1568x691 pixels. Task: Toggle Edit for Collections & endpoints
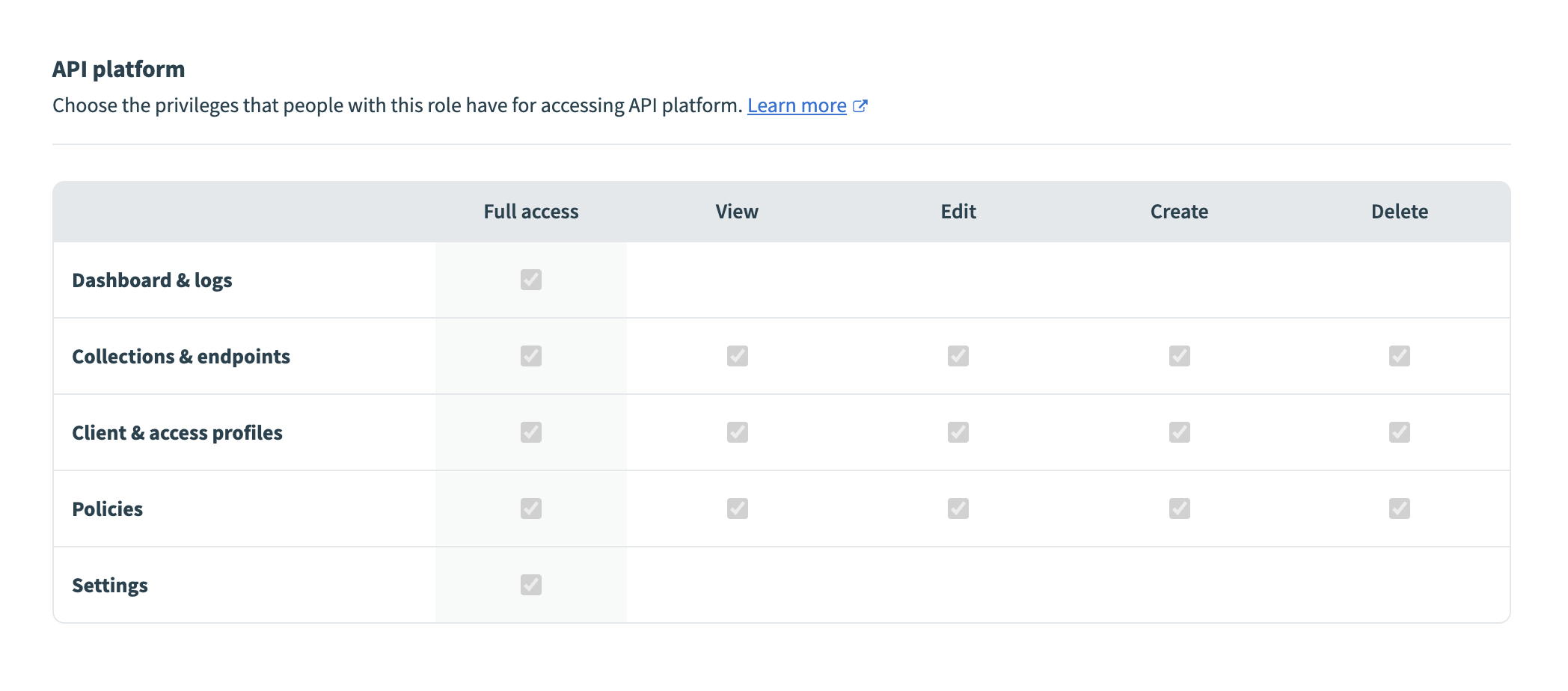click(958, 356)
